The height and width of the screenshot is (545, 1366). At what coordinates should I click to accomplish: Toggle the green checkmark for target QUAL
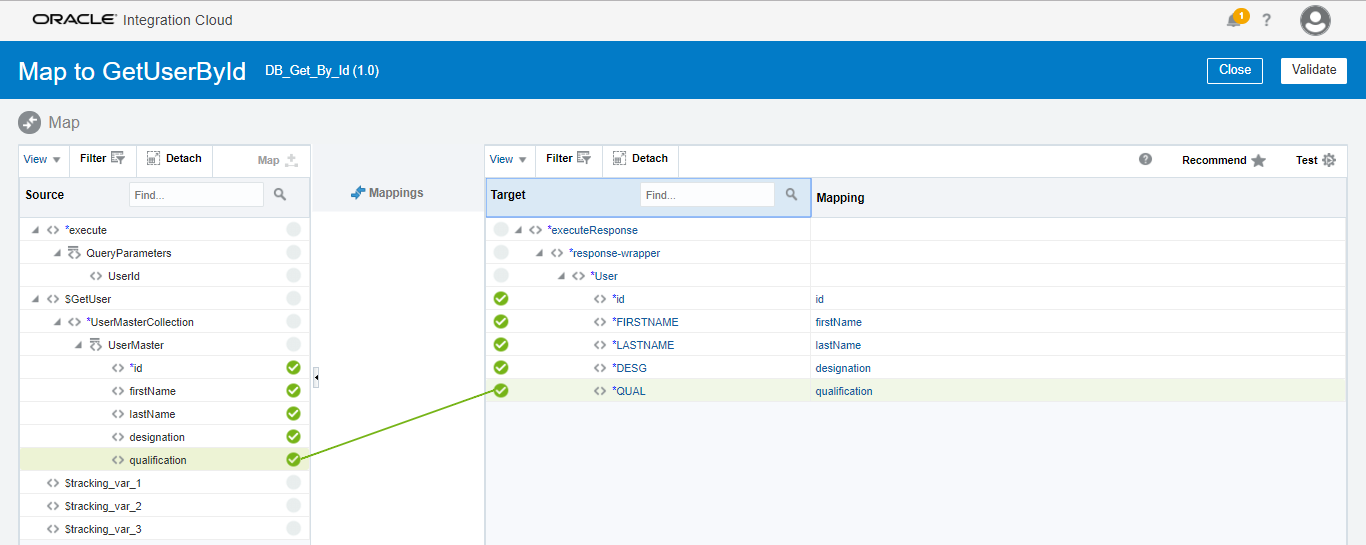pyautogui.click(x=501, y=391)
